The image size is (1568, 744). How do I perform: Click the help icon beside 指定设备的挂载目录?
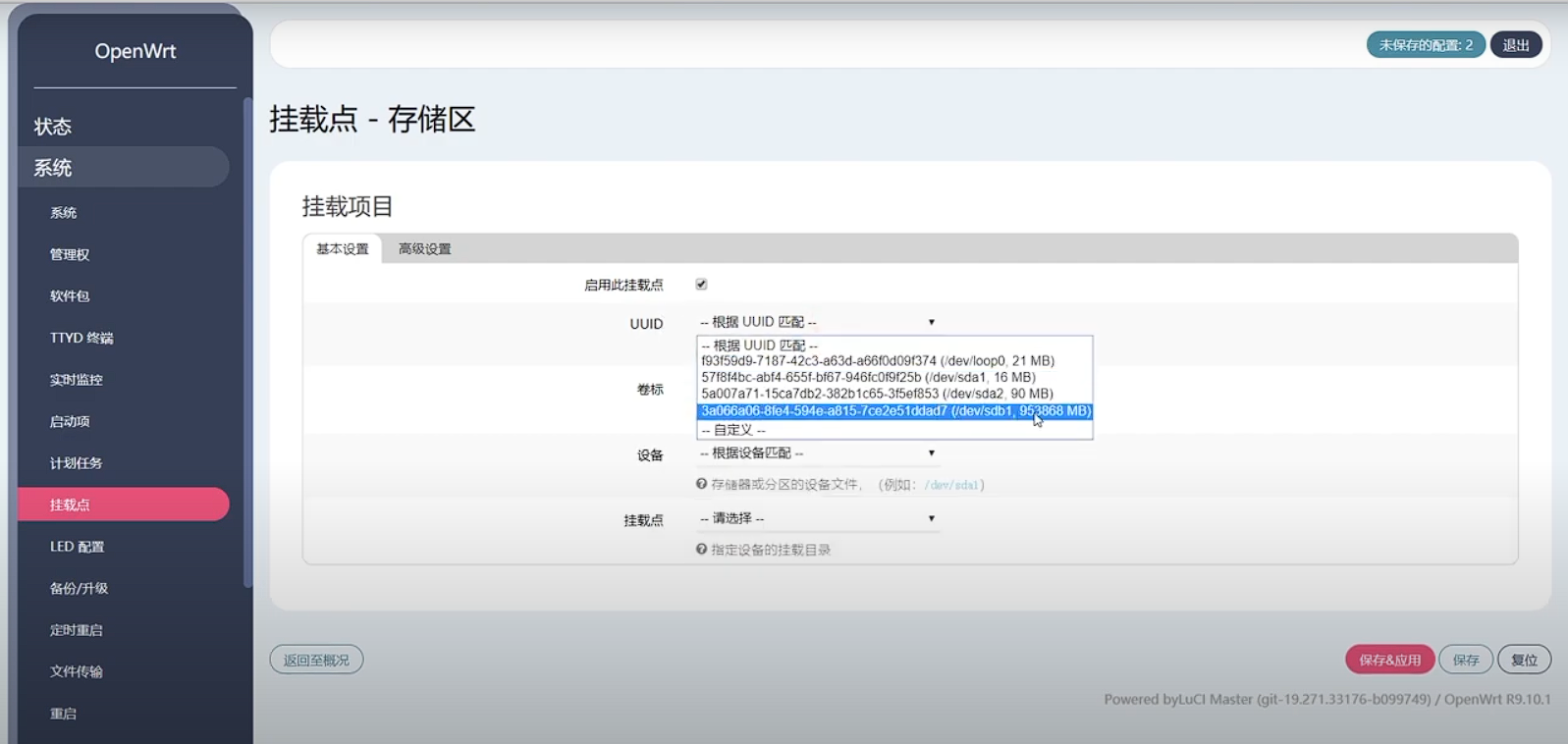point(701,549)
